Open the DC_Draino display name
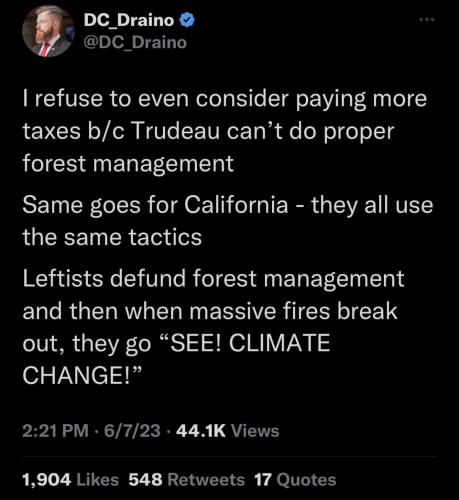Viewport: 459px width, 500px height. pos(129,20)
